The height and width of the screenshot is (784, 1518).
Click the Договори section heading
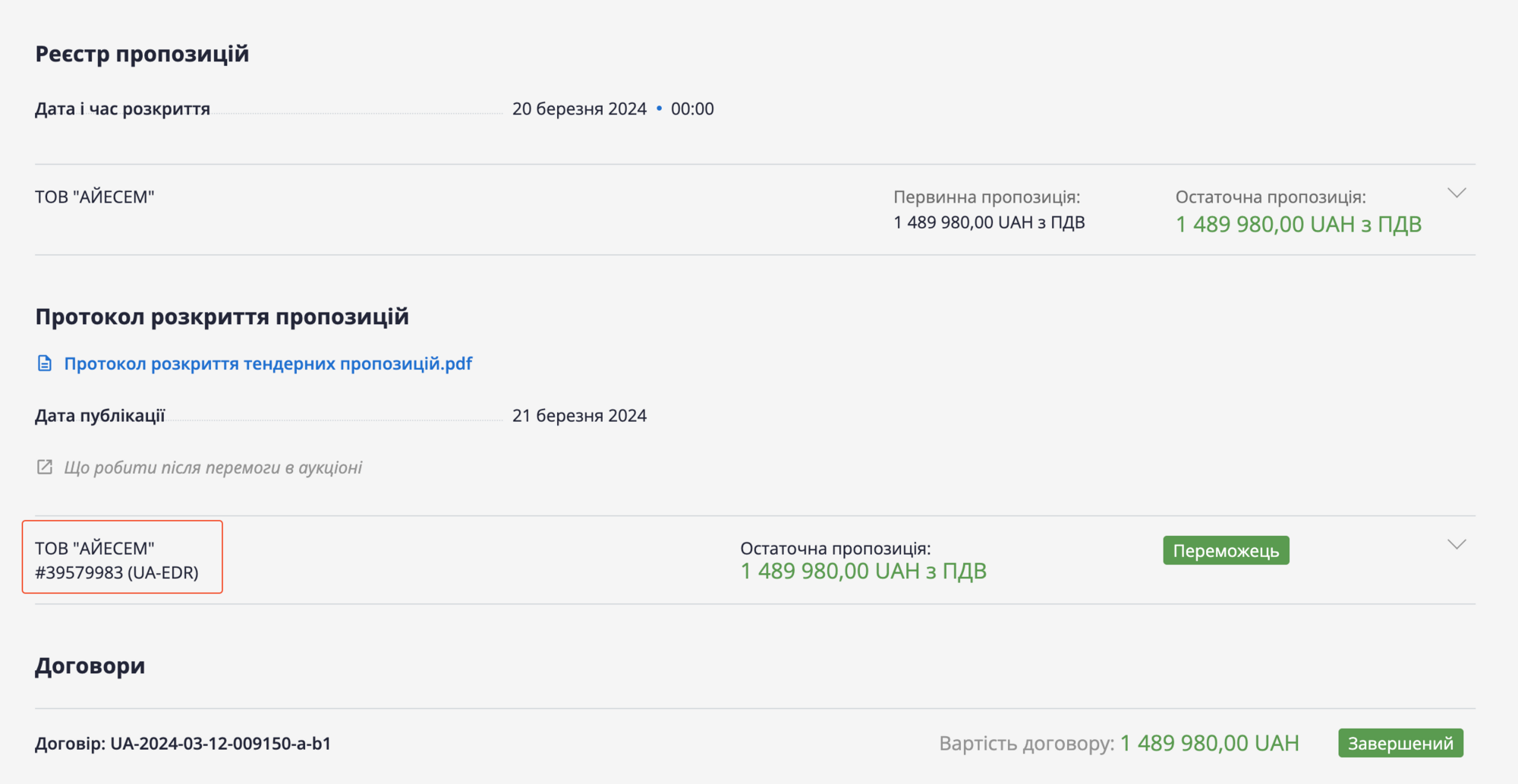(90, 666)
